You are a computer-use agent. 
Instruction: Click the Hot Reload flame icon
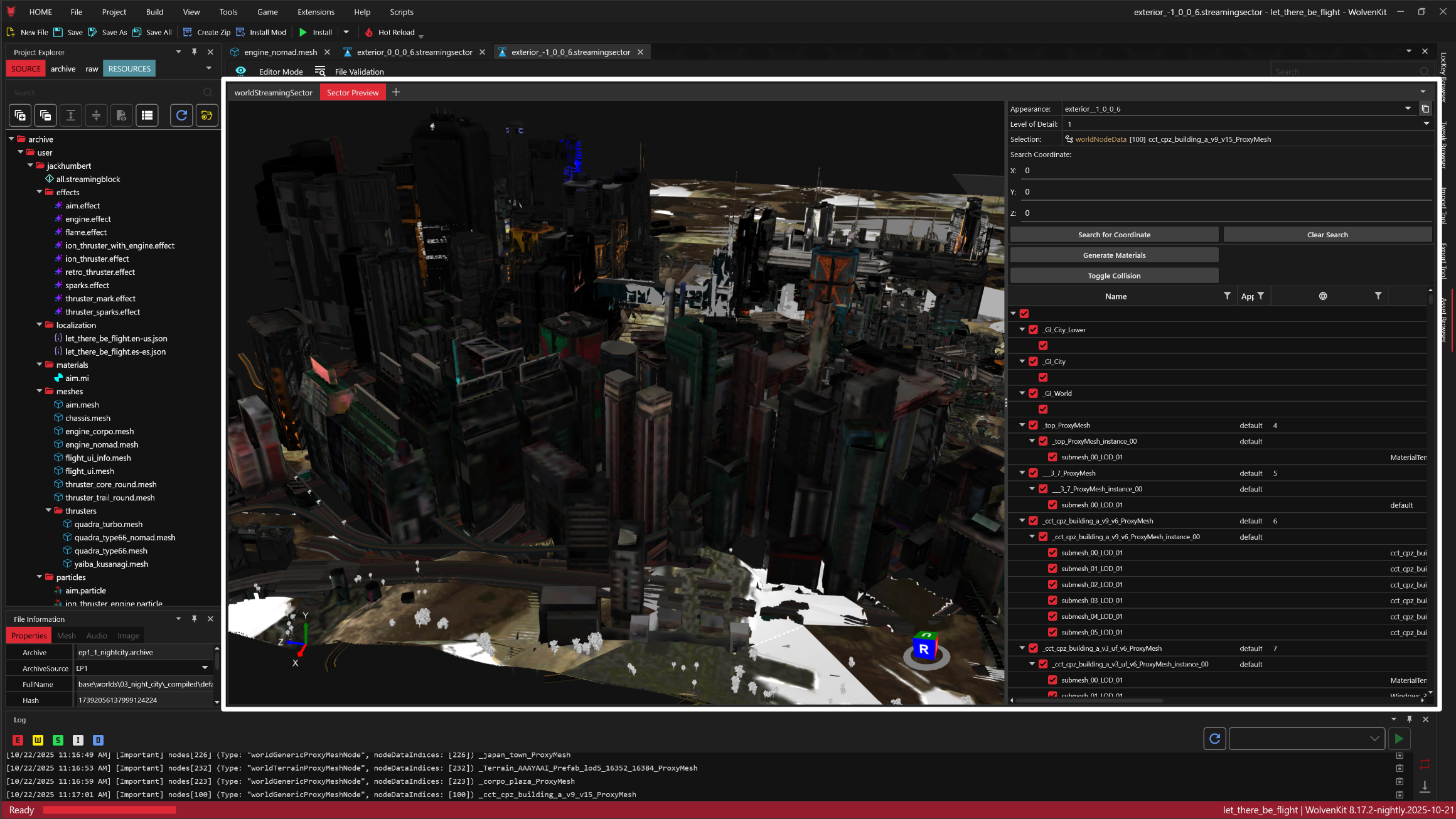pos(369,33)
